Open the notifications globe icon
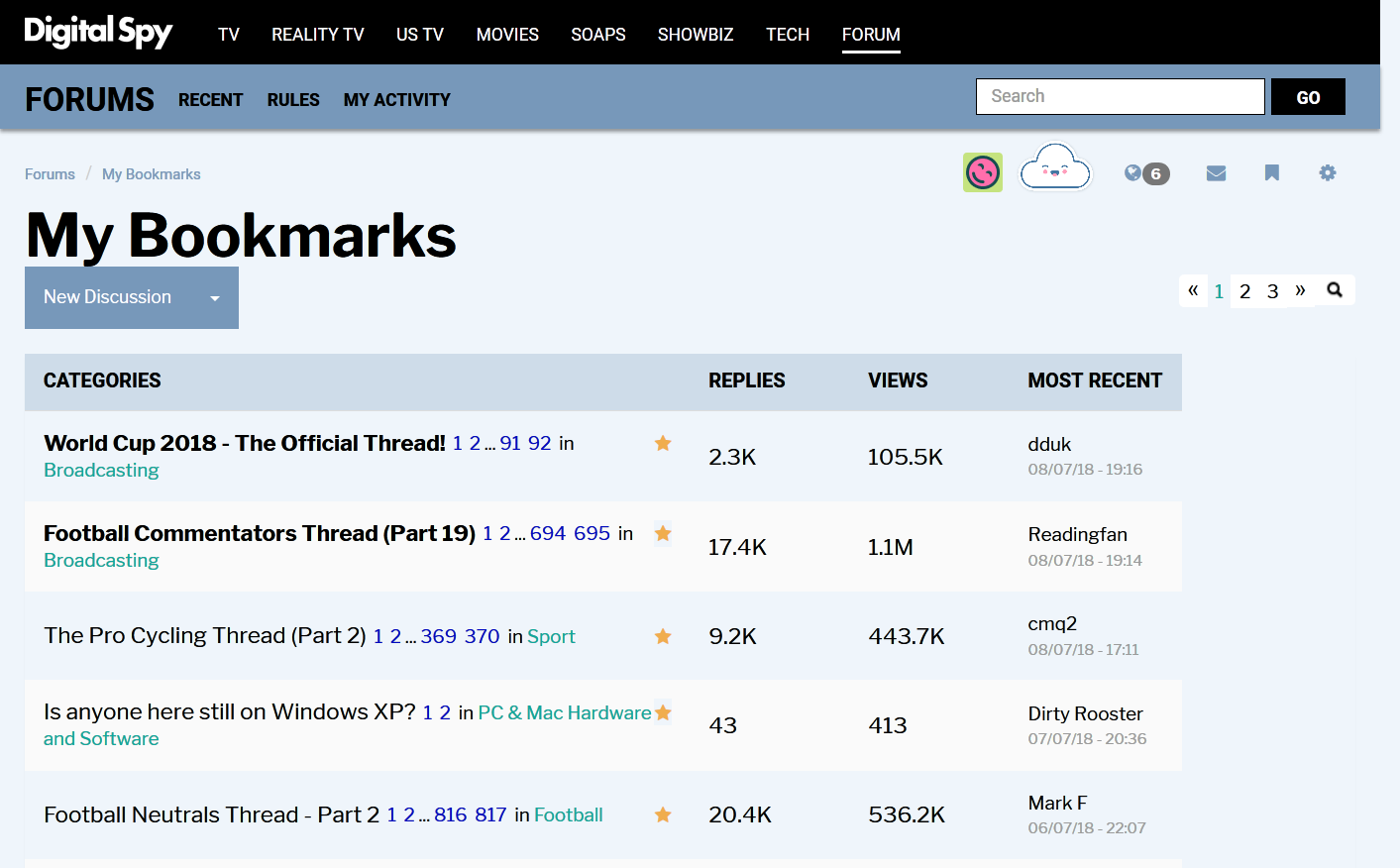Image resolution: width=1400 pixels, height=868 pixels. pyautogui.click(x=1134, y=173)
